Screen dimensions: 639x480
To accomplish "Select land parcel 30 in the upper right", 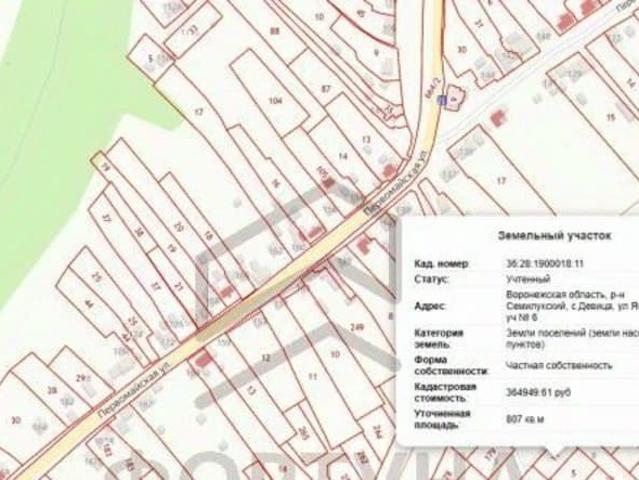I will tap(461, 49).
